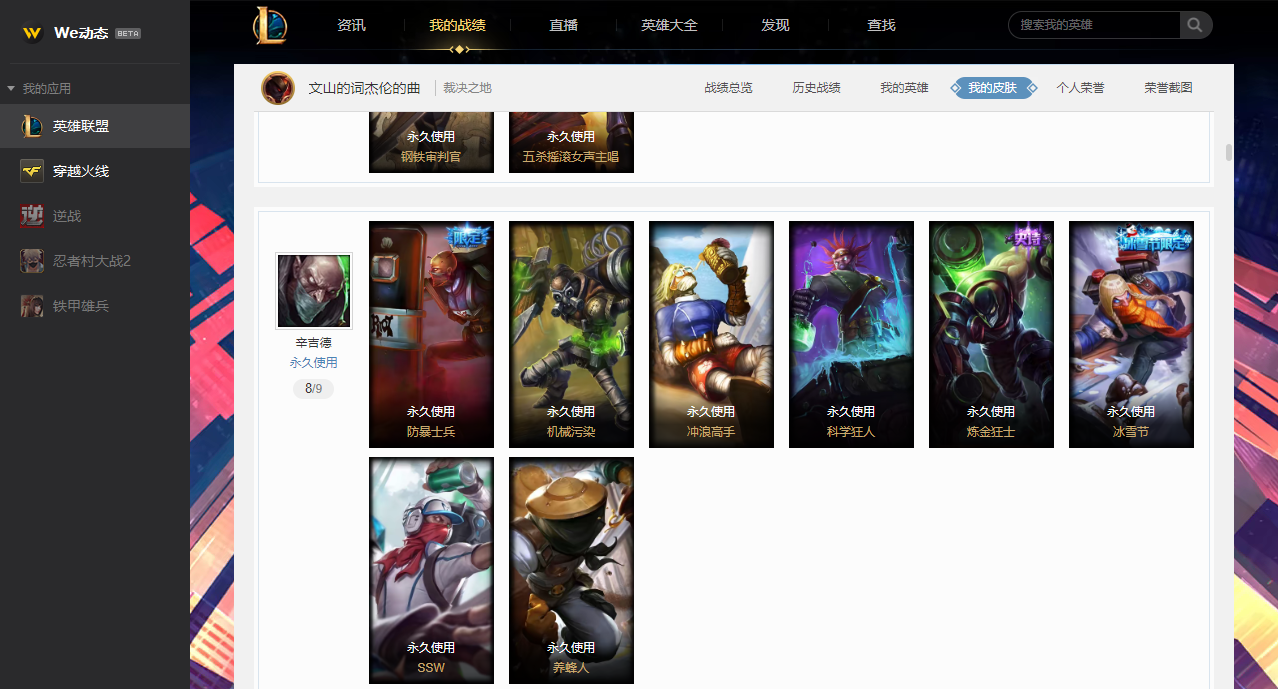Image resolution: width=1278 pixels, height=689 pixels.
Task: Click the 搜索我的英雄 search field
Action: click(1094, 25)
